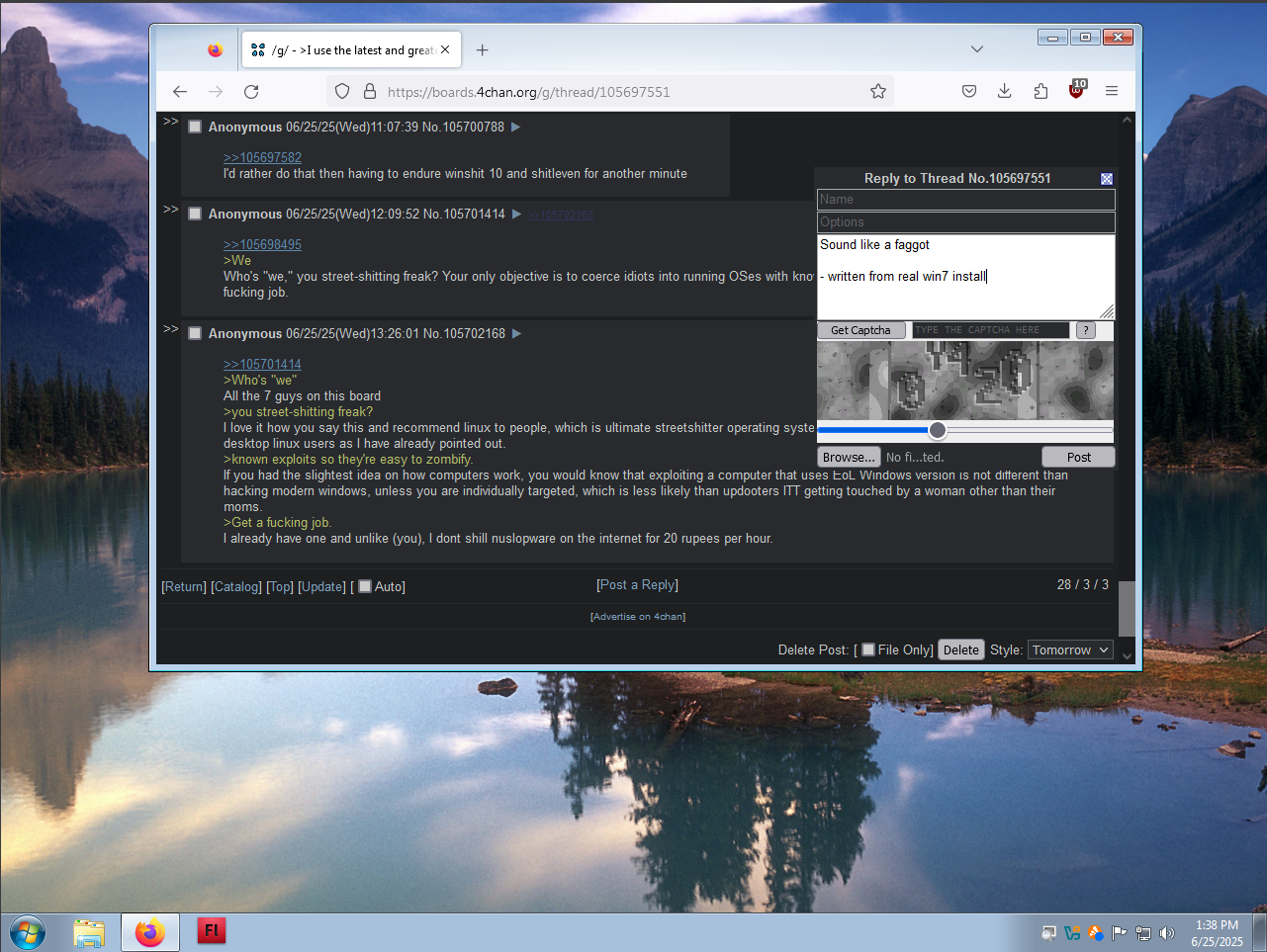This screenshot has height=952, width=1267.
Task: Follow quote link >>105698495
Action: click(x=262, y=244)
